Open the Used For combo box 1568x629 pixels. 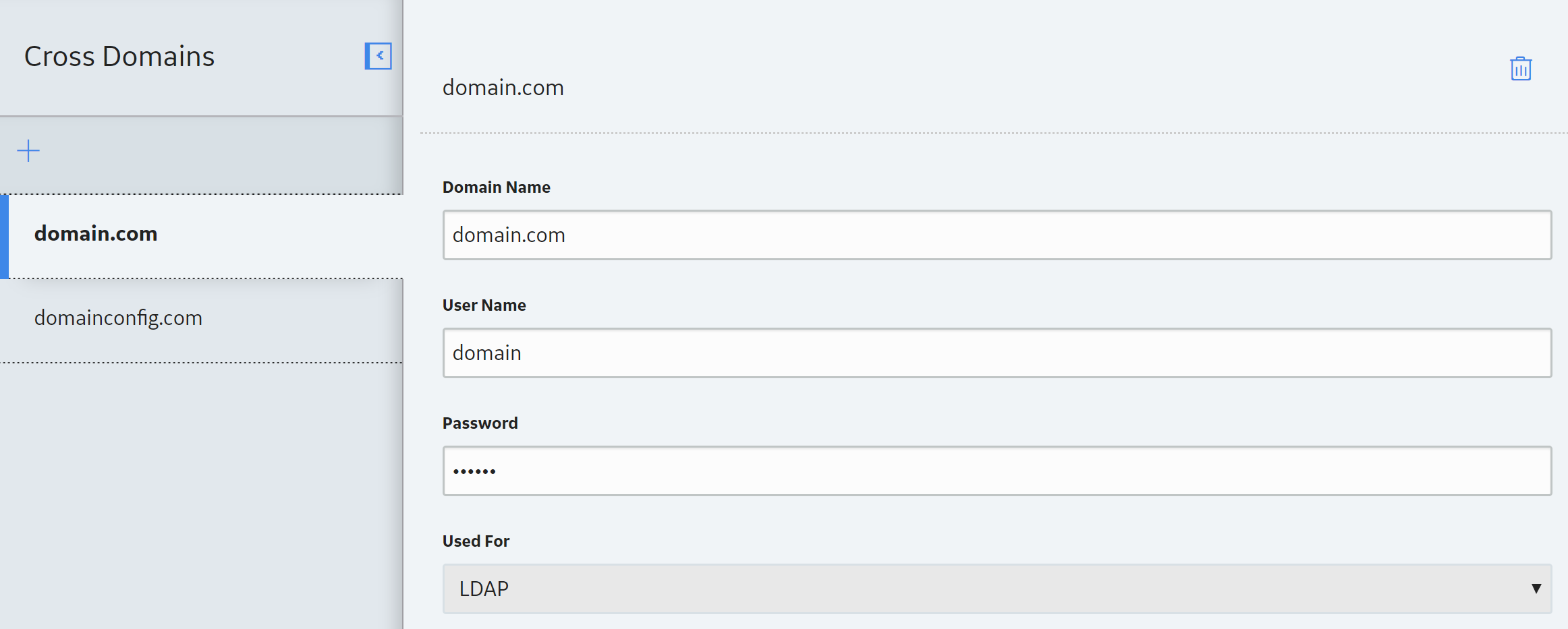pos(997,589)
